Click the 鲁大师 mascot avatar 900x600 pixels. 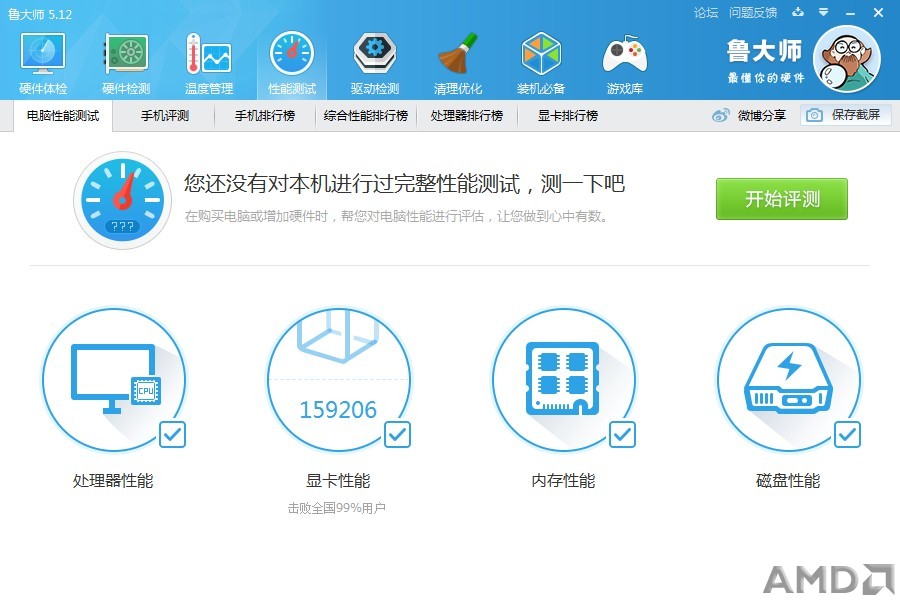click(x=847, y=59)
